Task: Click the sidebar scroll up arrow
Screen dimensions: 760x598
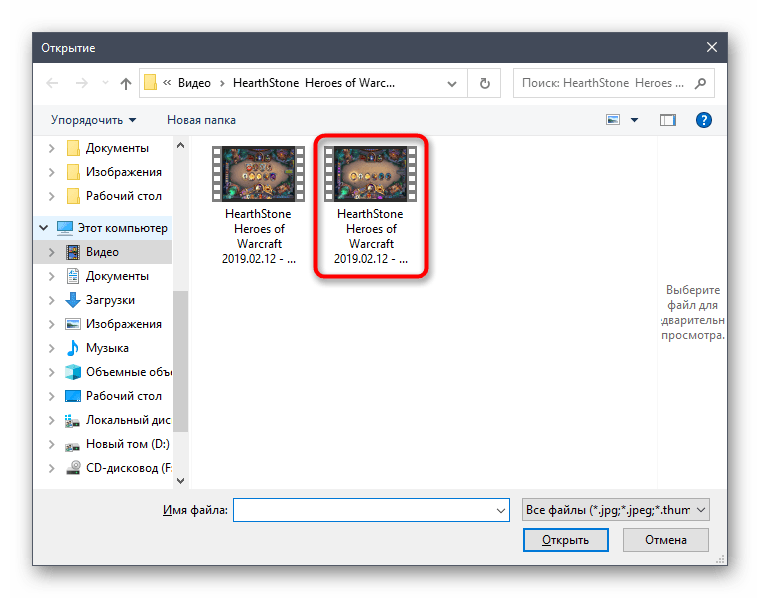Action: click(x=180, y=145)
